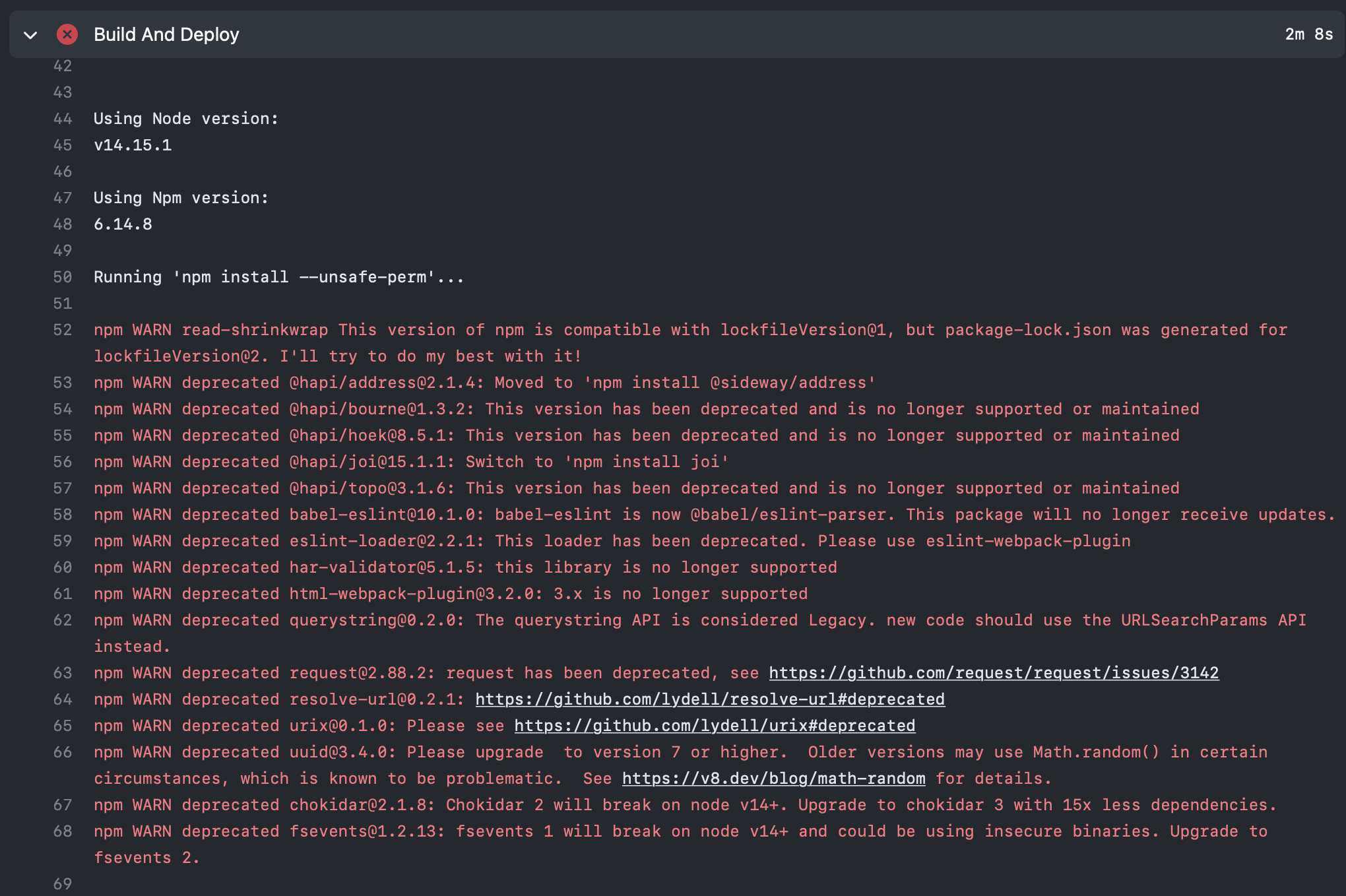
Task: Click the '6.14.8' npm version text
Action: coord(123,224)
